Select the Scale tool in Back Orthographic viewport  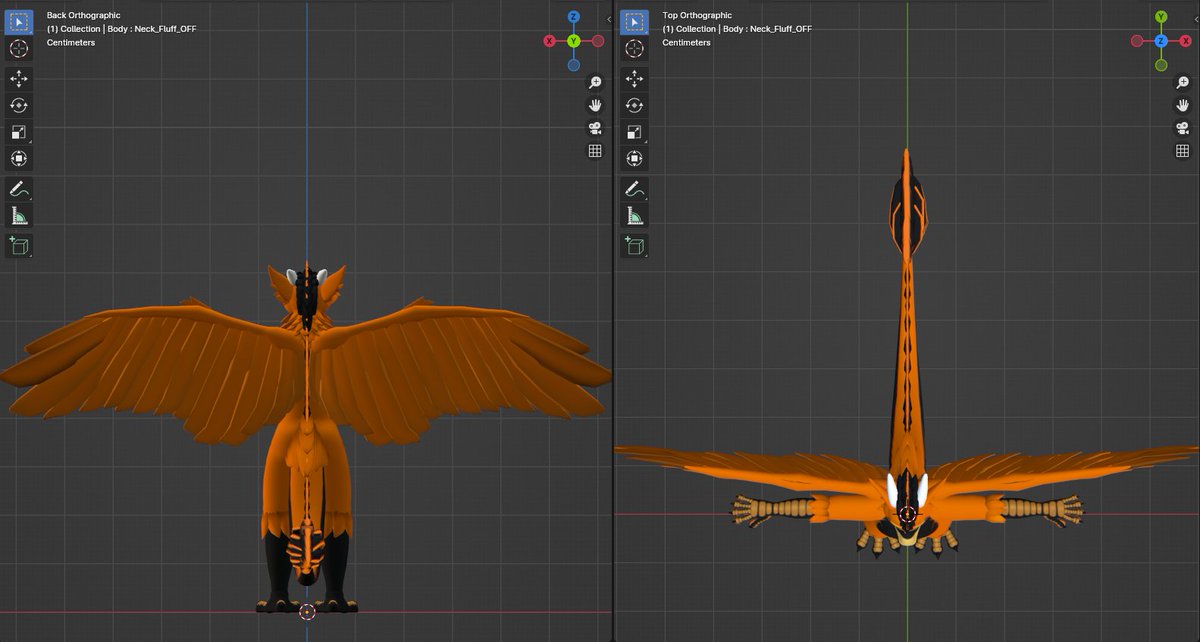(x=19, y=132)
